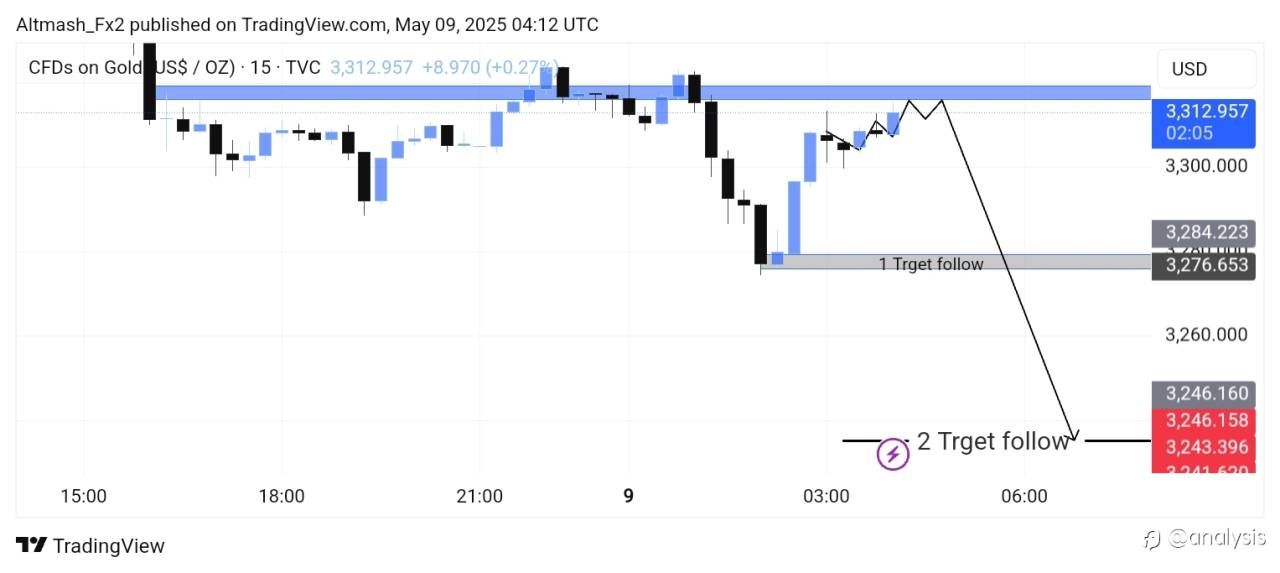Viewport: 1280px width, 573px height.
Task: Click the 18:00 time axis label
Action: [x=281, y=496]
